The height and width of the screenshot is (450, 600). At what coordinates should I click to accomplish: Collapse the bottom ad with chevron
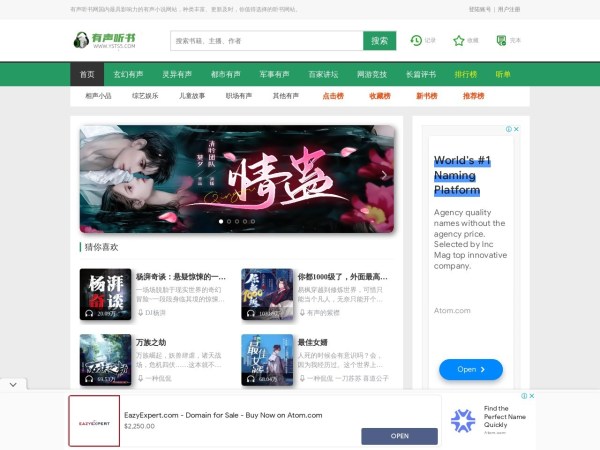tap(11, 384)
